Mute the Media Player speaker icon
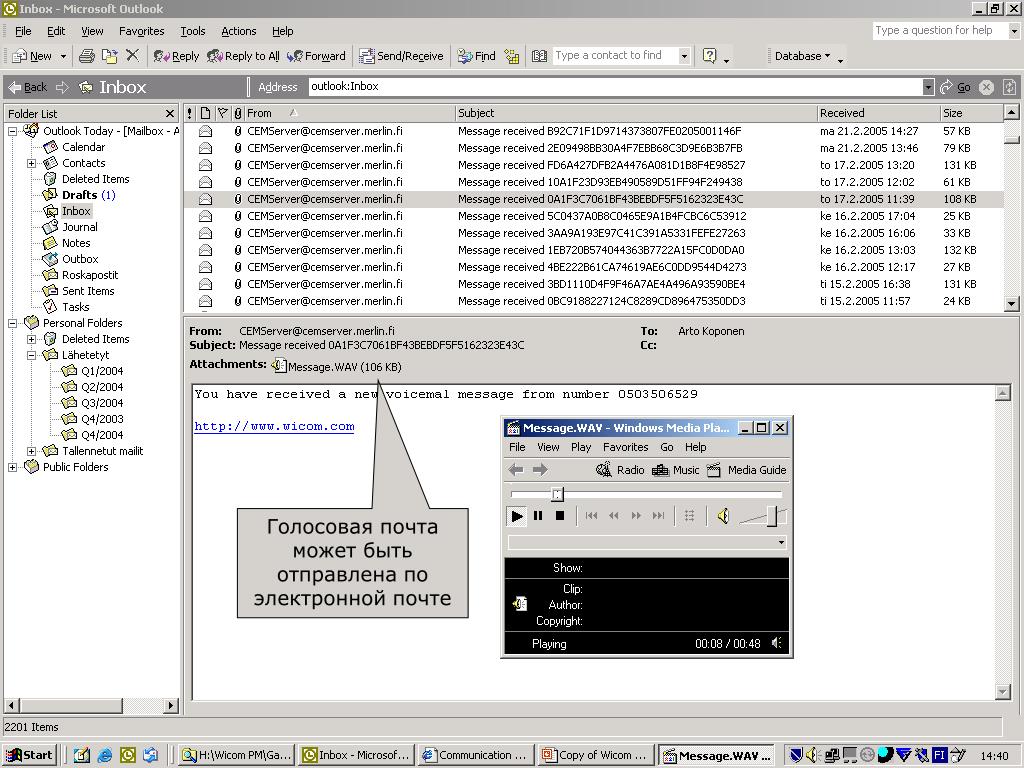The height and width of the screenshot is (768, 1024). coord(724,516)
